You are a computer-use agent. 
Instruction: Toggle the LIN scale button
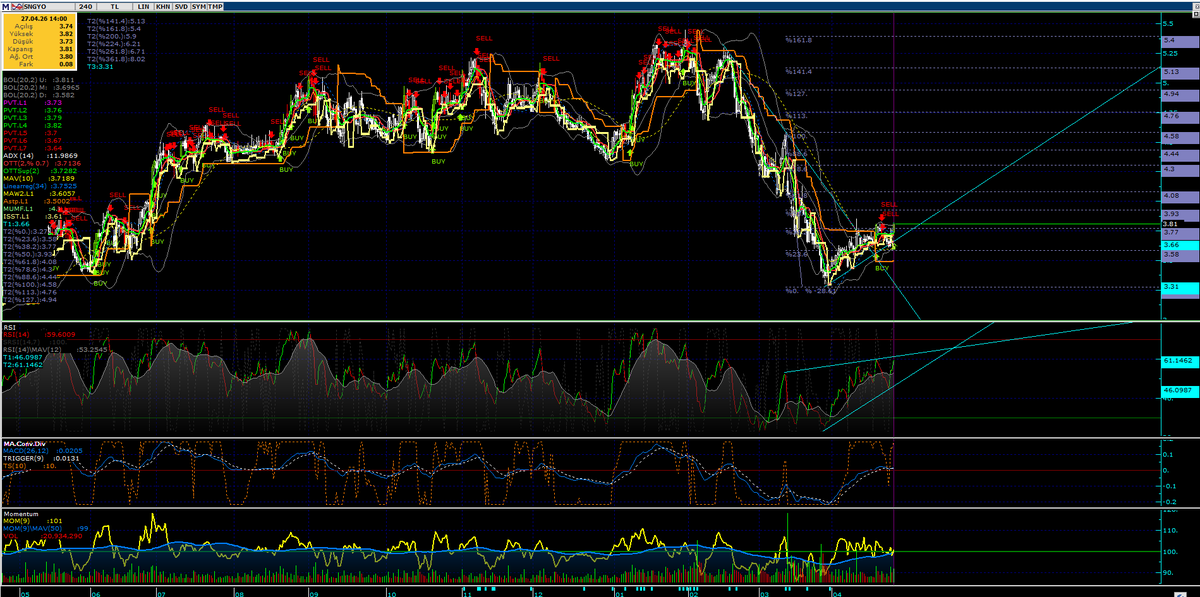[143, 7]
